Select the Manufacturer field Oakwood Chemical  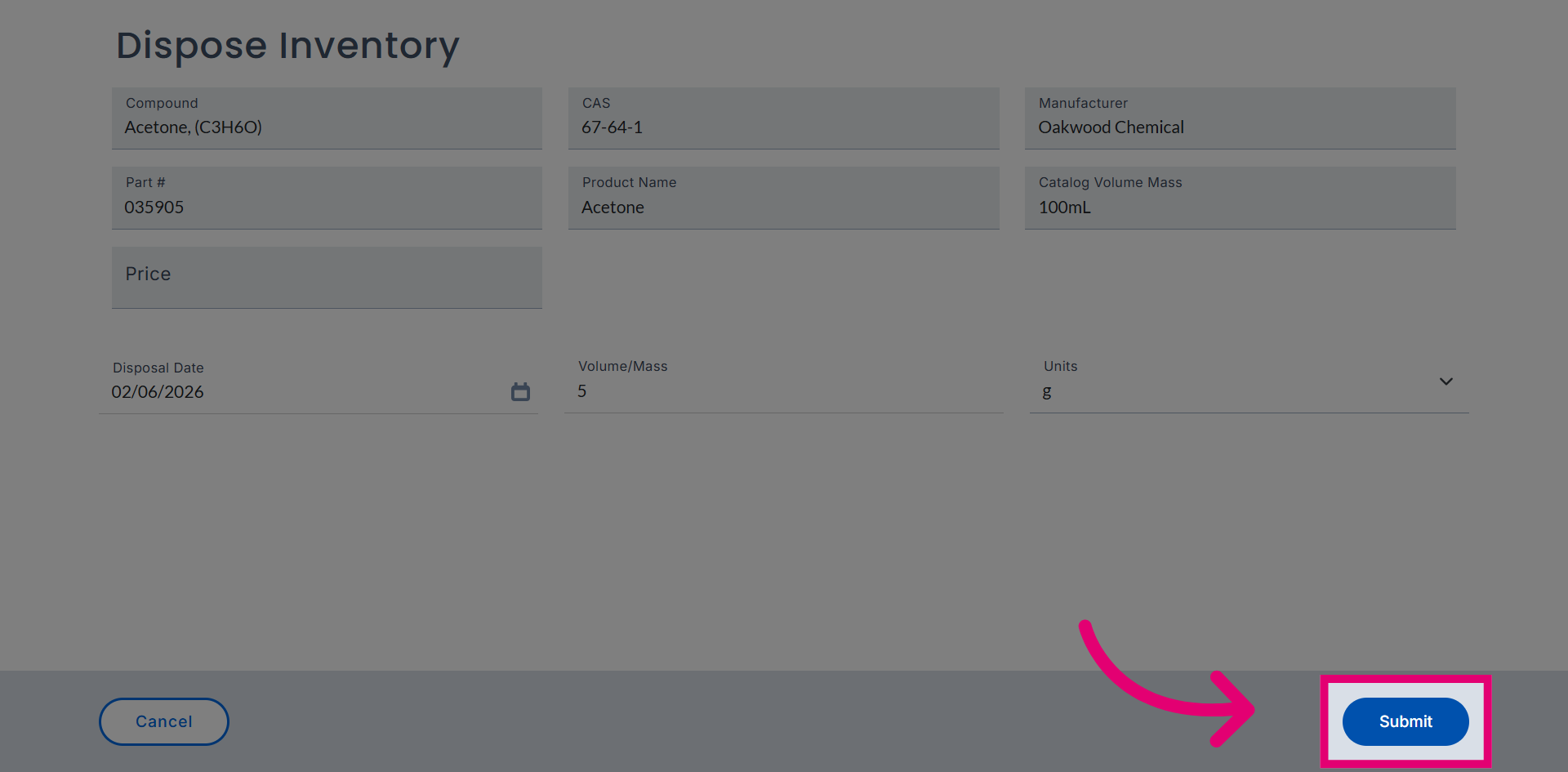[1241, 118]
